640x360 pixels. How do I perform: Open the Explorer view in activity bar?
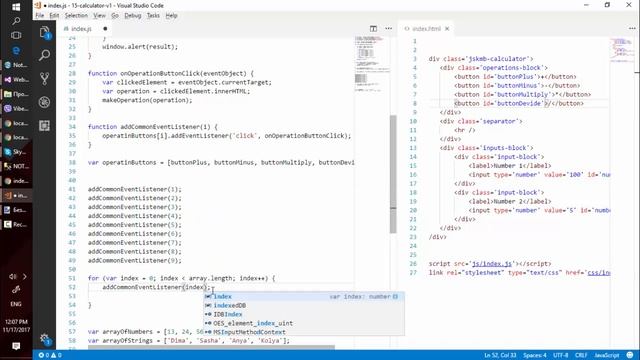44,32
